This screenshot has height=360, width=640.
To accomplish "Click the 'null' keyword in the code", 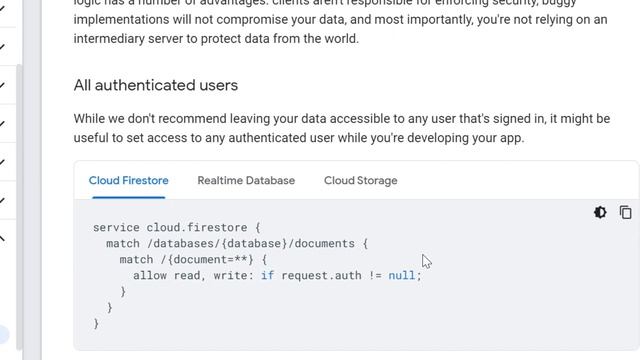I will click(x=402, y=276).
